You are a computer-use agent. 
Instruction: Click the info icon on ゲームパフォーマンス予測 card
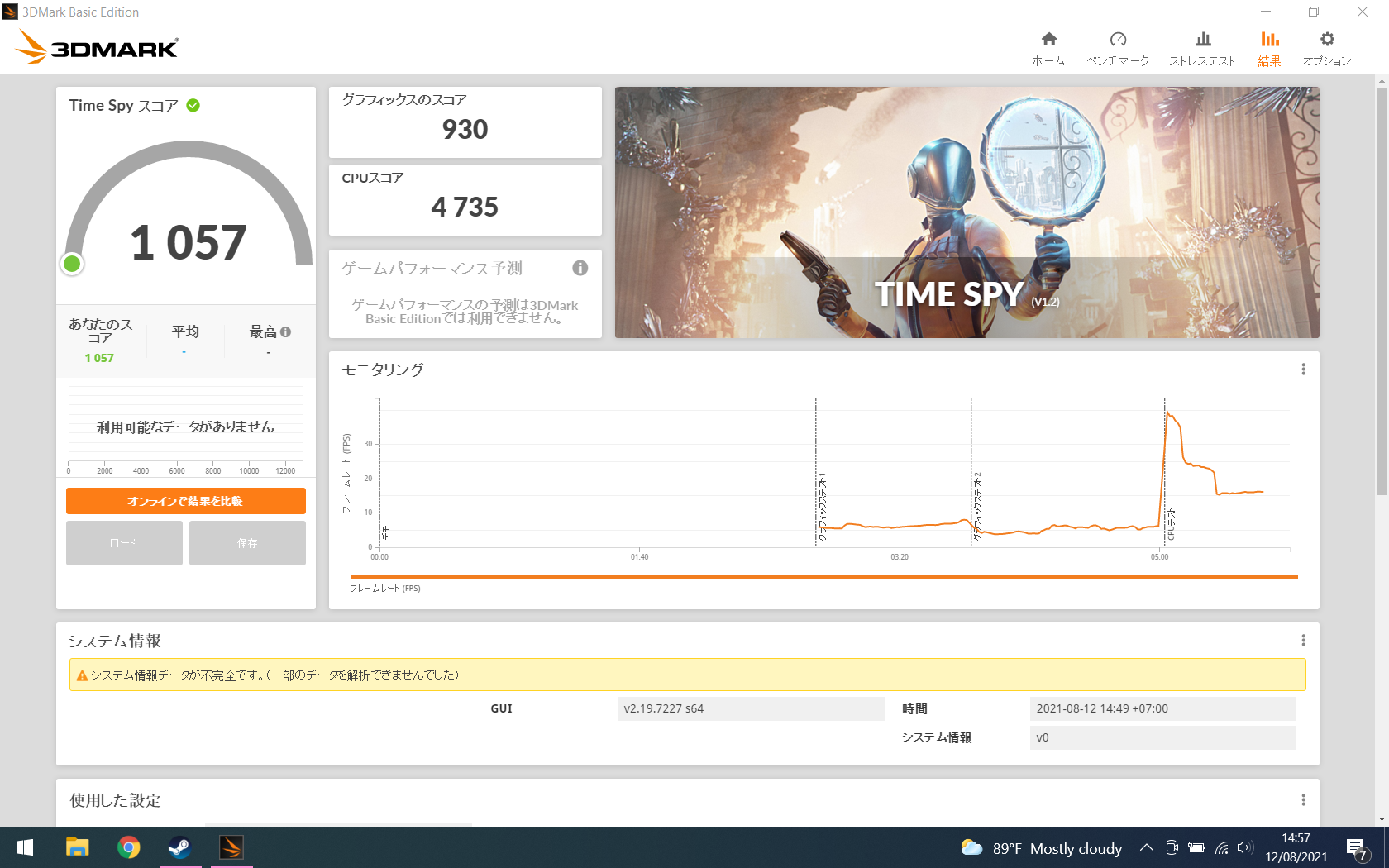(580, 268)
